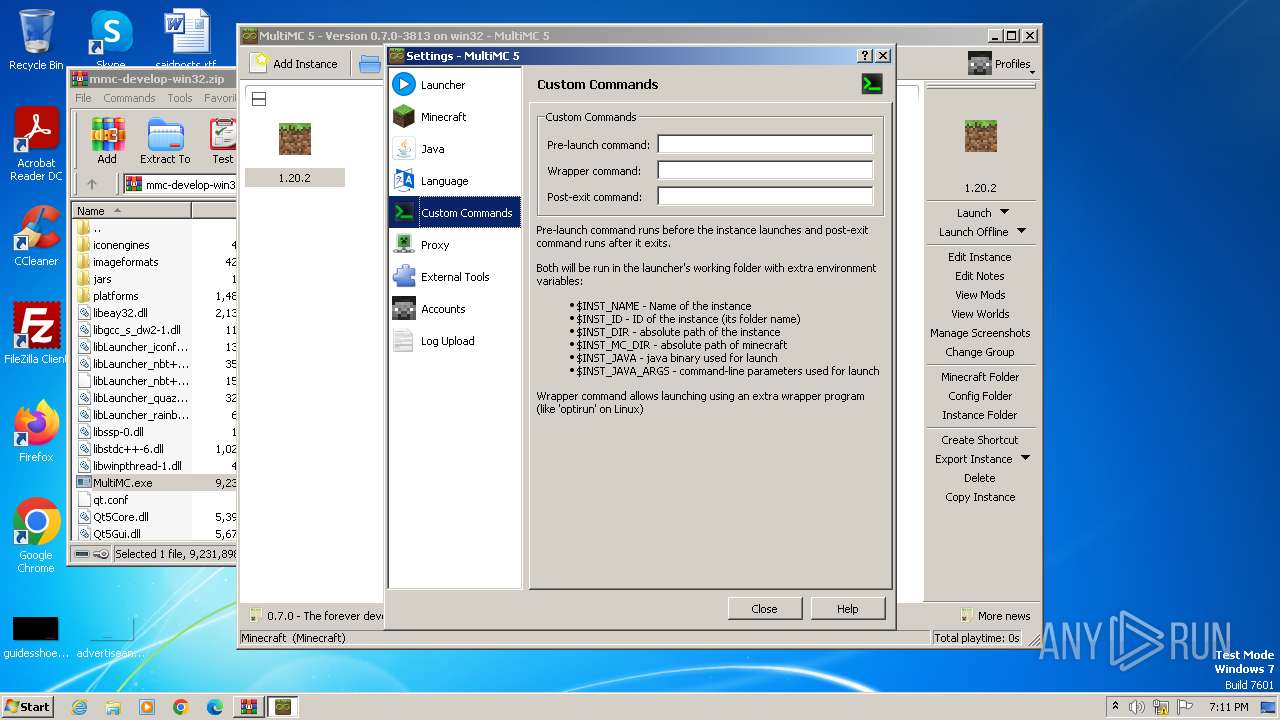Click Internet Explorer icon on taskbar

tap(80, 707)
